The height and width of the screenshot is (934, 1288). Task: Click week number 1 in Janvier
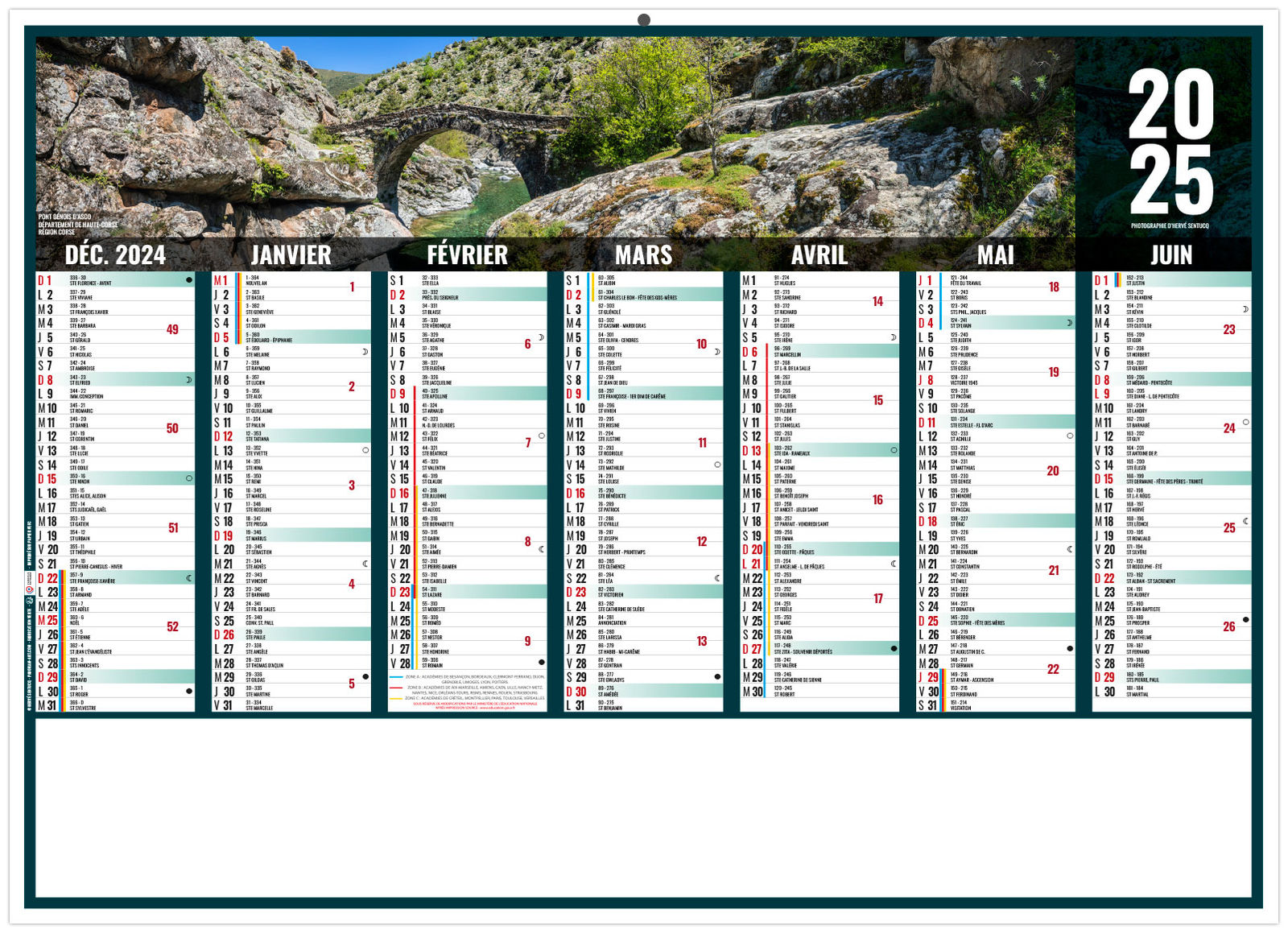click(352, 287)
